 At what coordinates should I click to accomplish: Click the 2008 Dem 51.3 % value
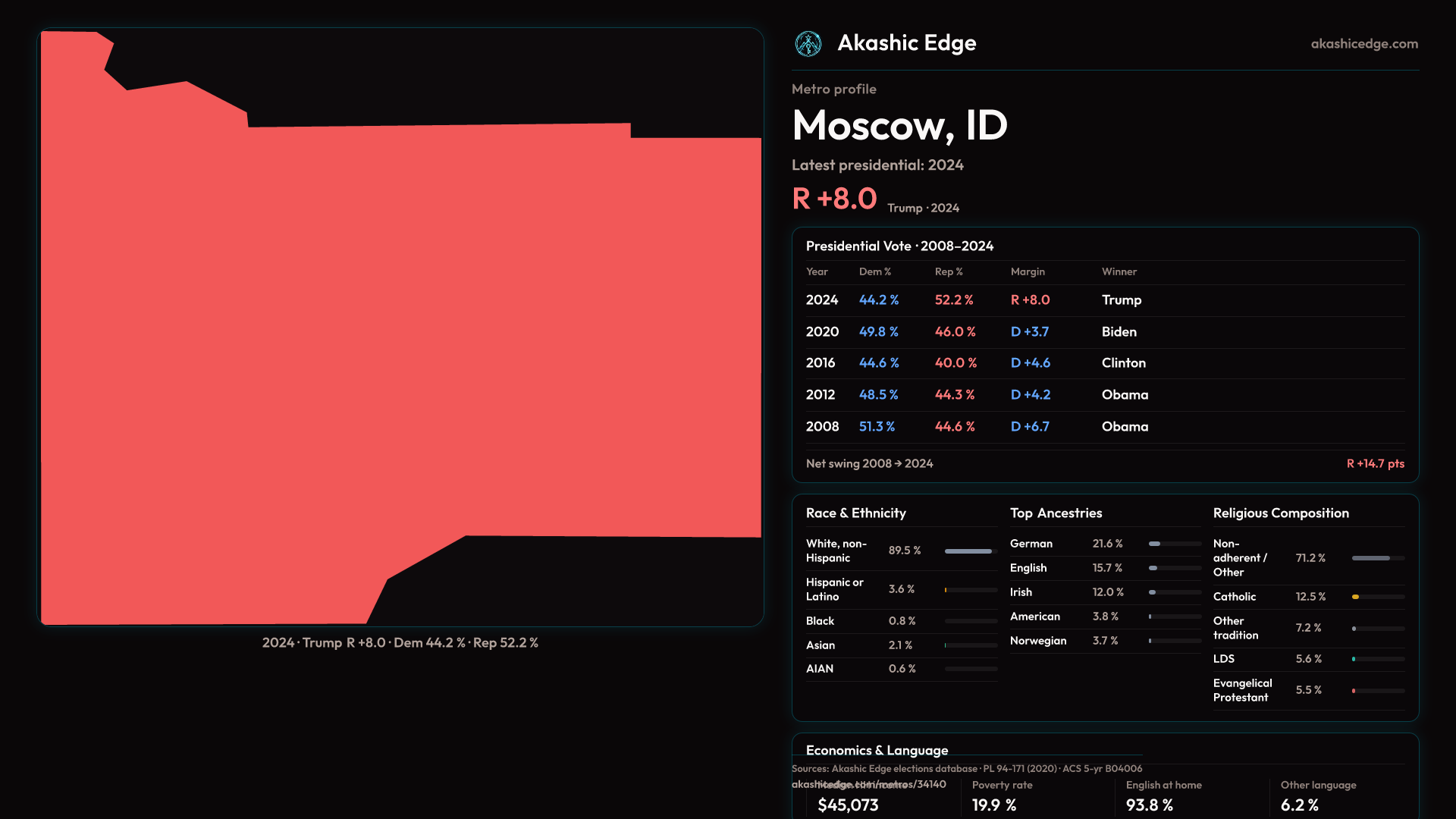(877, 427)
